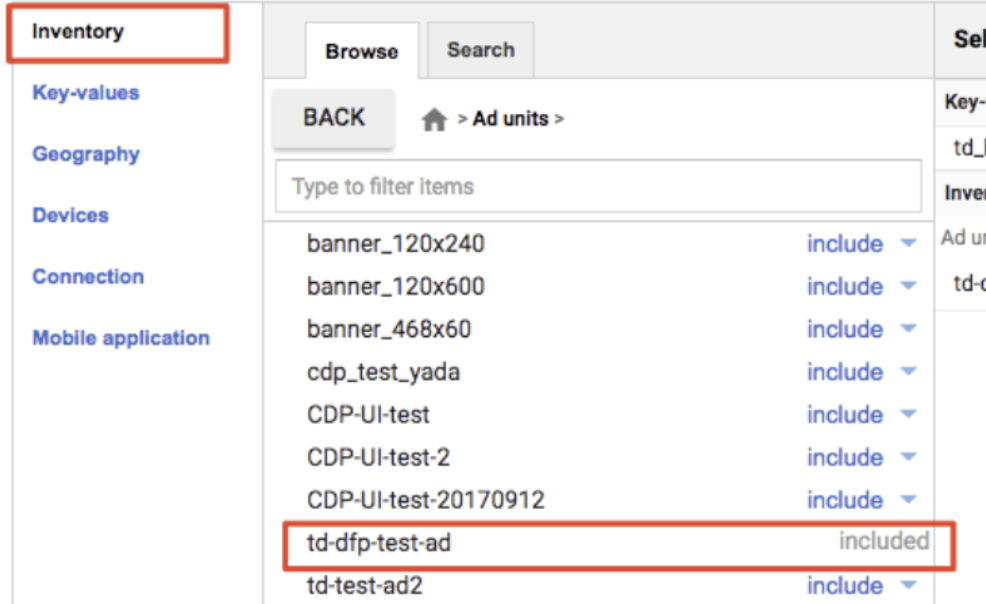
Task: Open the Inventory targeting section
Action: 78,32
